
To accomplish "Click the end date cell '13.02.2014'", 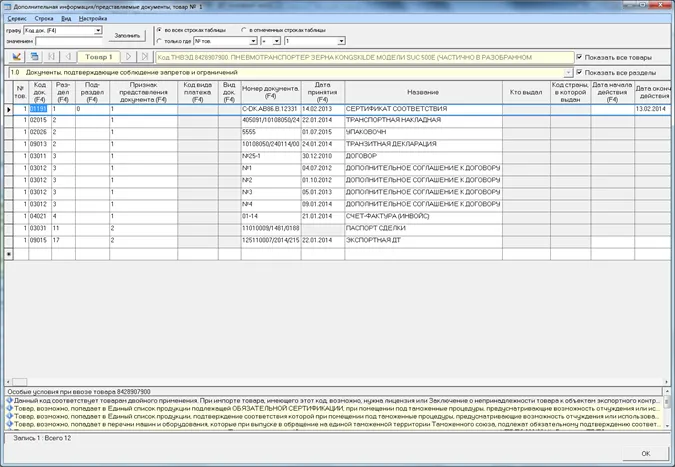I will (x=652, y=109).
